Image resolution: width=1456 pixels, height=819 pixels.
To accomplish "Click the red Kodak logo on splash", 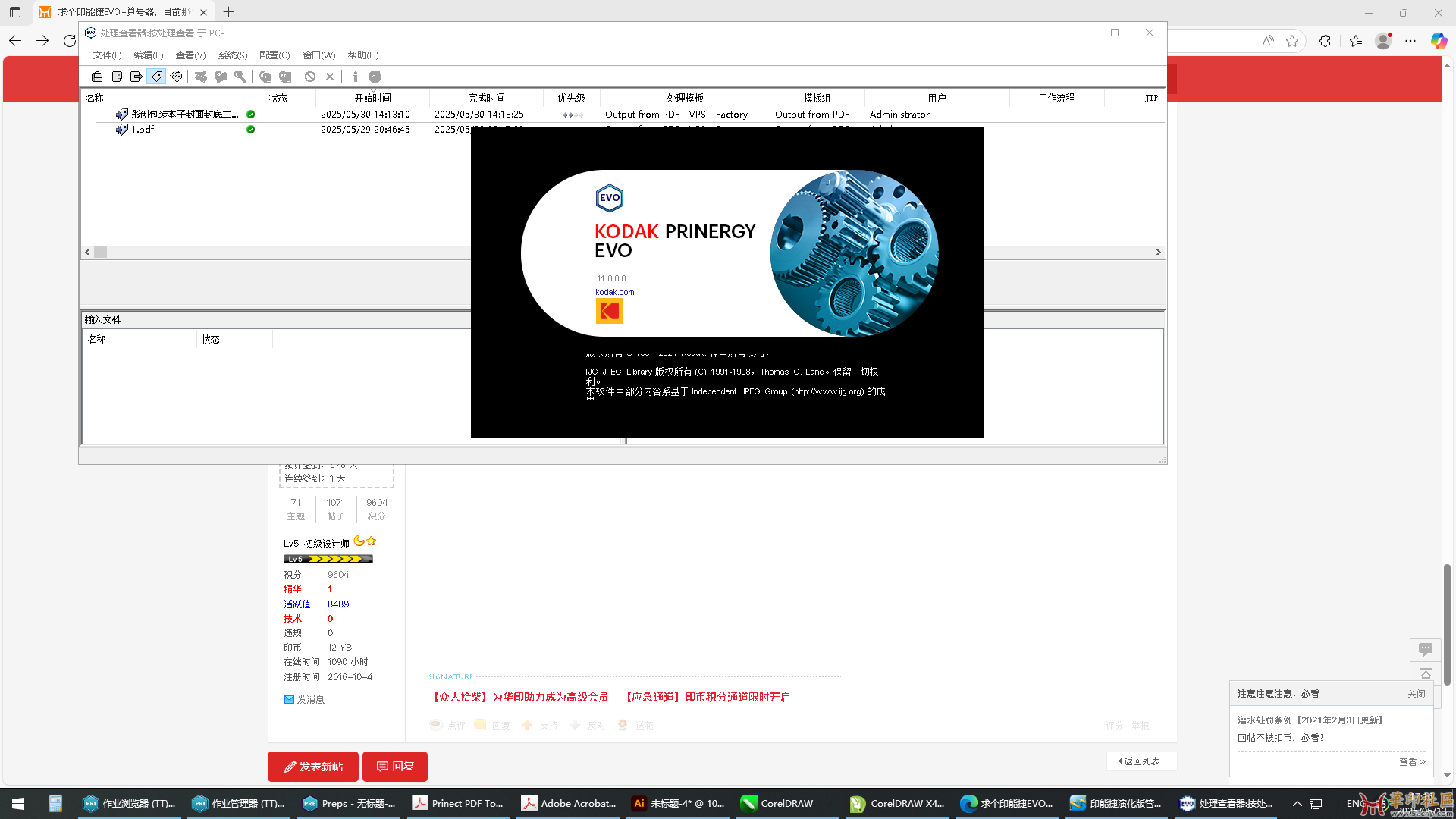I will point(609,311).
